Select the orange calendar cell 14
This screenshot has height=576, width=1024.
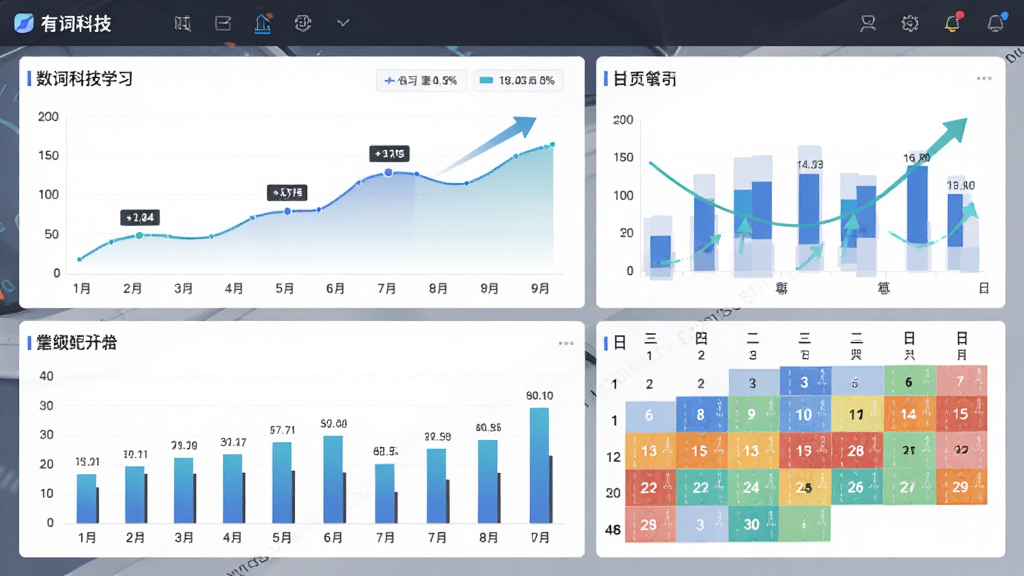pos(909,414)
